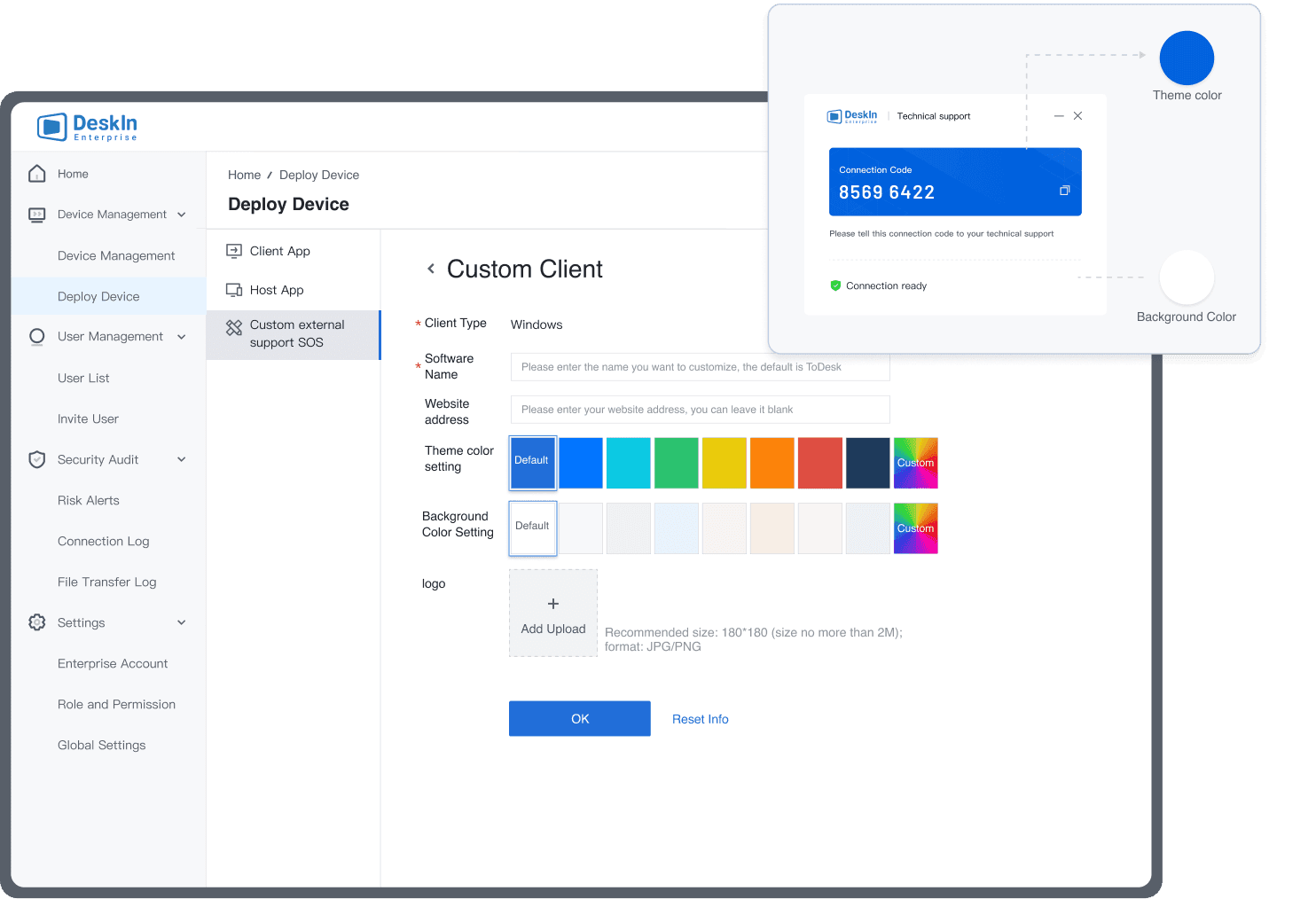
Task: Click the Custom external support SOS icon
Action: 233,328
